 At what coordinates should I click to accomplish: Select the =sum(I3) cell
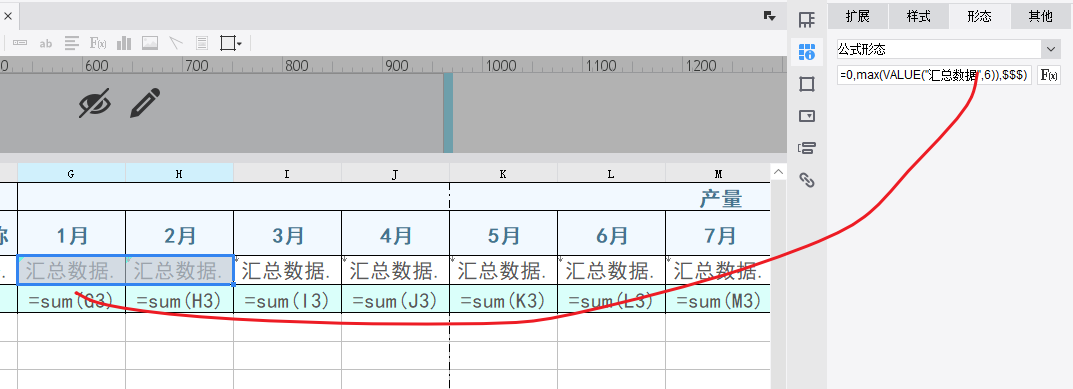(x=287, y=299)
